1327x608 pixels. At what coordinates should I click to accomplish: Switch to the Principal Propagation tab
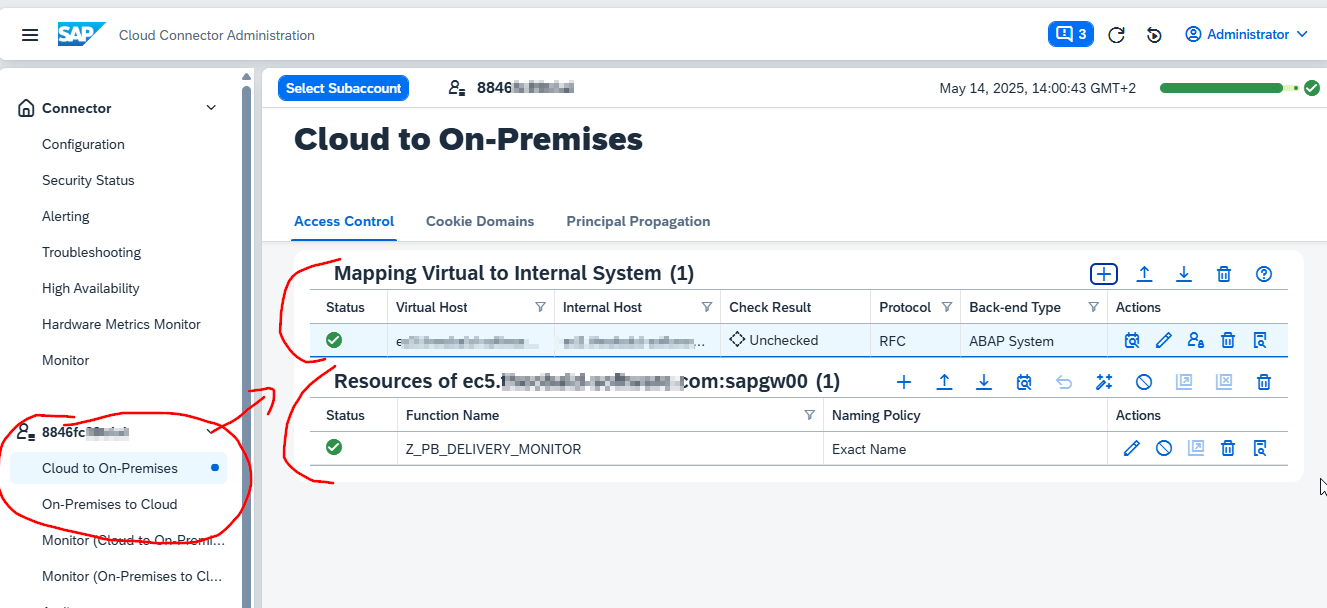pyautogui.click(x=638, y=222)
